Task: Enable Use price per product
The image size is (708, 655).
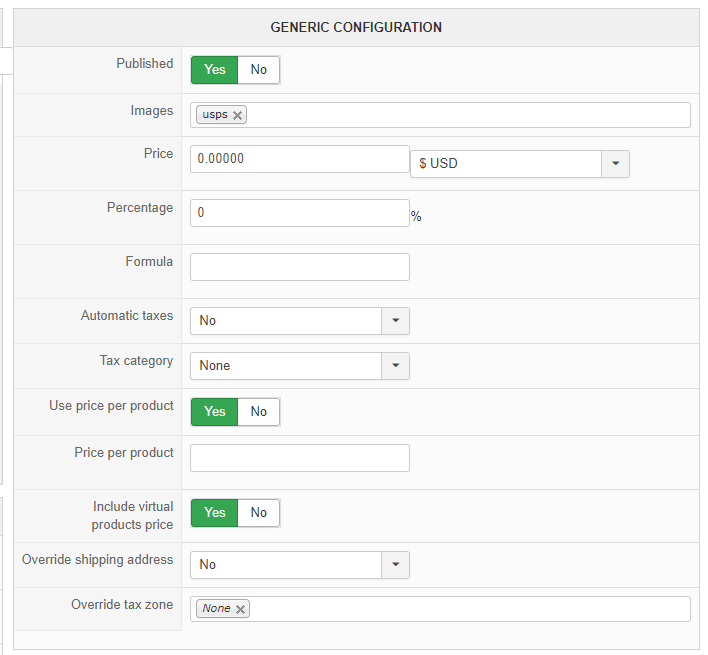Action: click(x=215, y=412)
